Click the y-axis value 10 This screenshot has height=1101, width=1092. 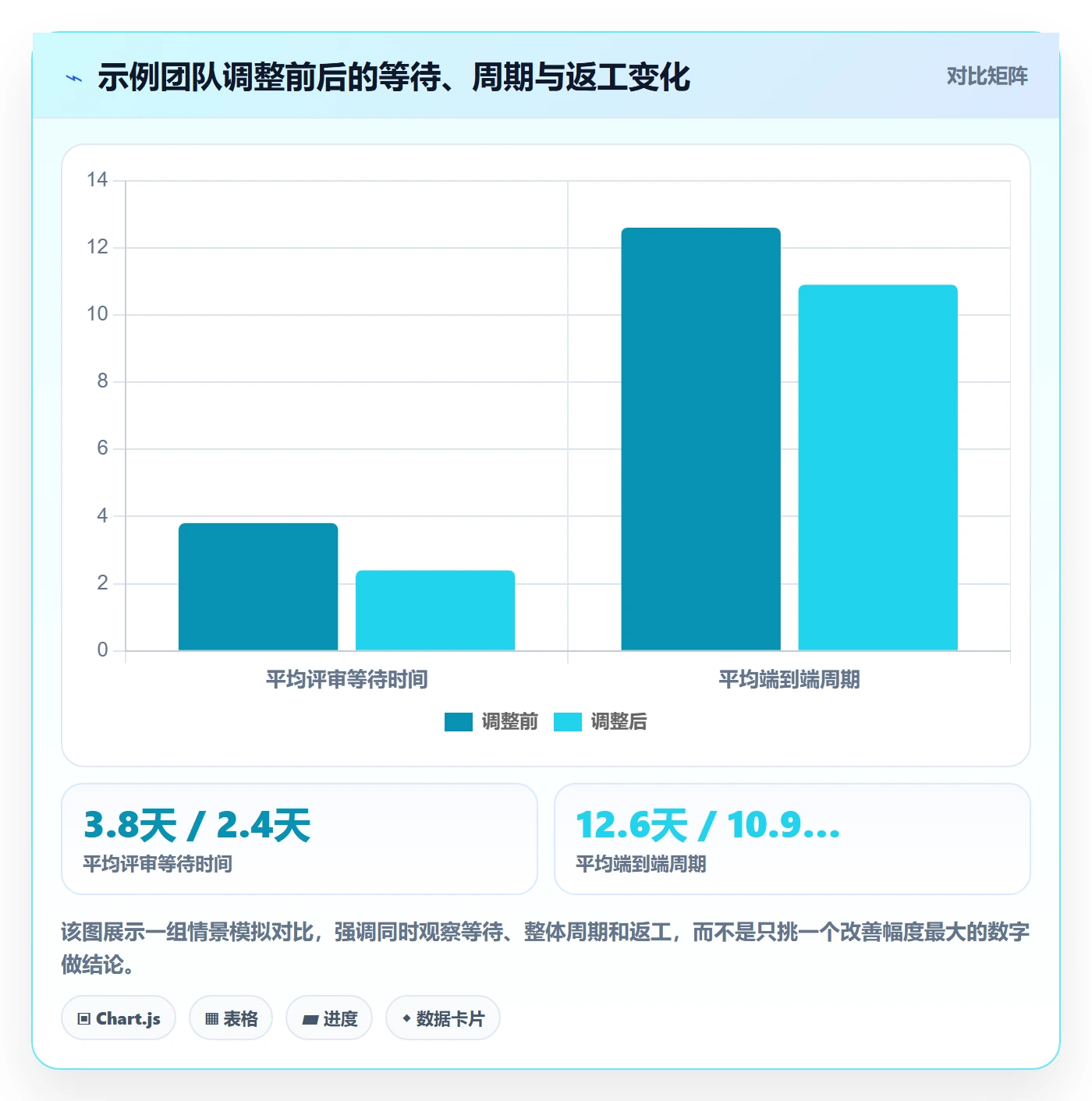point(97,314)
